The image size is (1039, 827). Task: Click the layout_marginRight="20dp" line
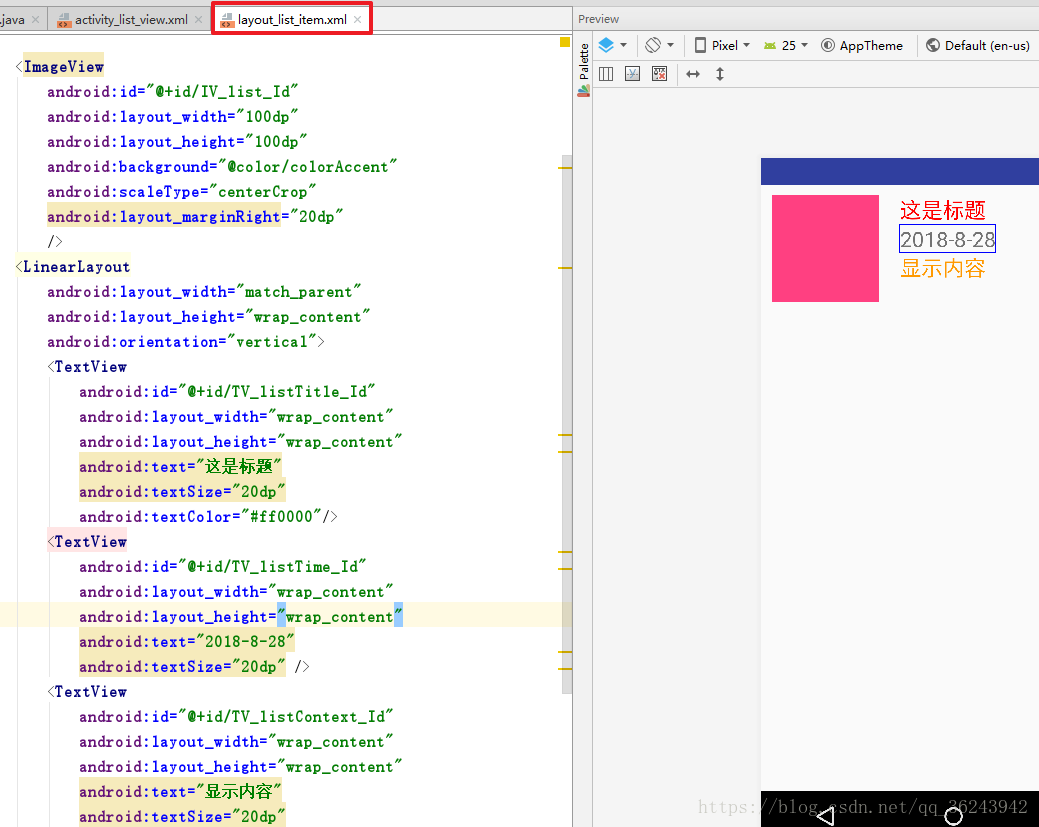[x=195, y=217]
